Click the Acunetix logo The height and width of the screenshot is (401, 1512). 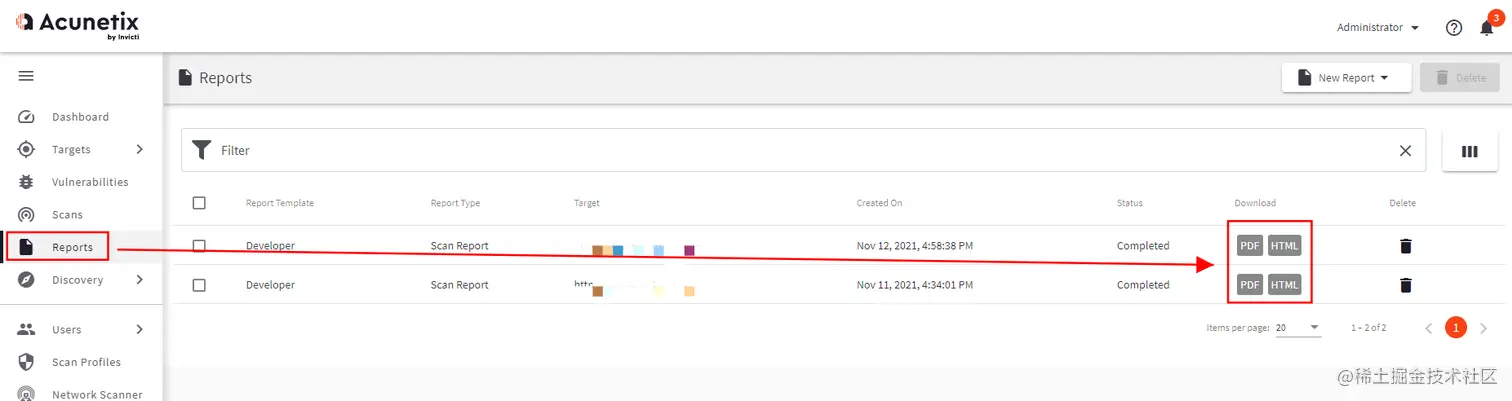[77, 25]
